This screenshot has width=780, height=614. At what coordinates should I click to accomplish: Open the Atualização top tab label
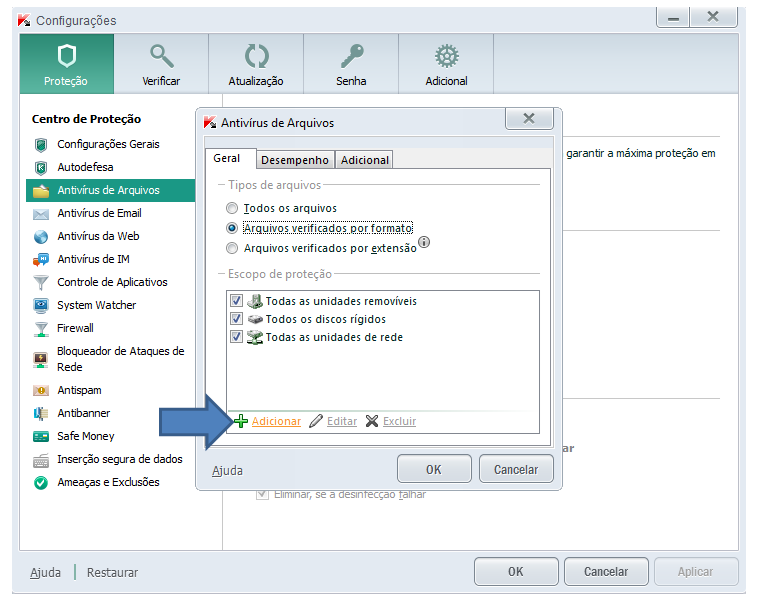256,81
